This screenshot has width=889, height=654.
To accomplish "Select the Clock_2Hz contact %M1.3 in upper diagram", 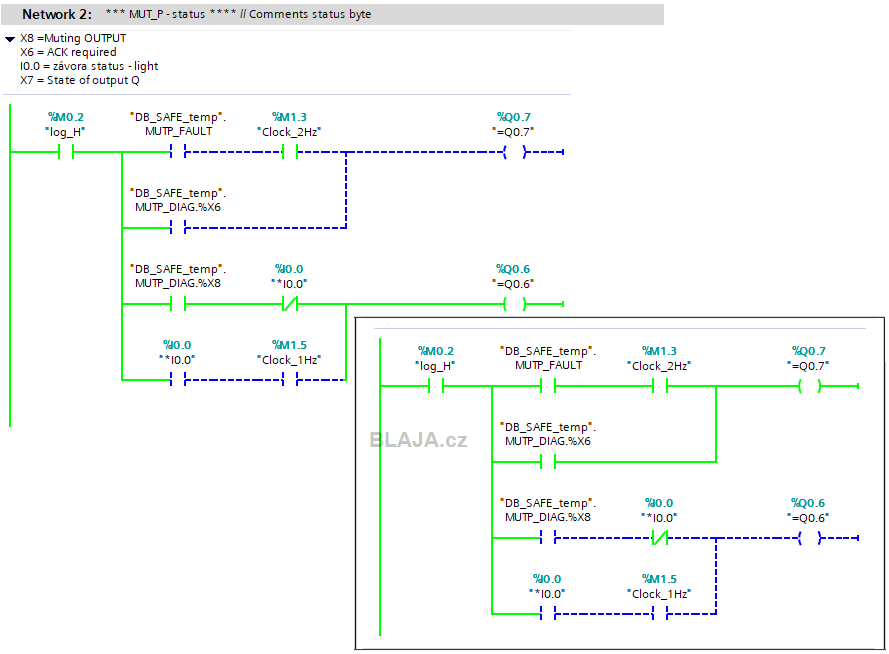I will [x=290, y=152].
